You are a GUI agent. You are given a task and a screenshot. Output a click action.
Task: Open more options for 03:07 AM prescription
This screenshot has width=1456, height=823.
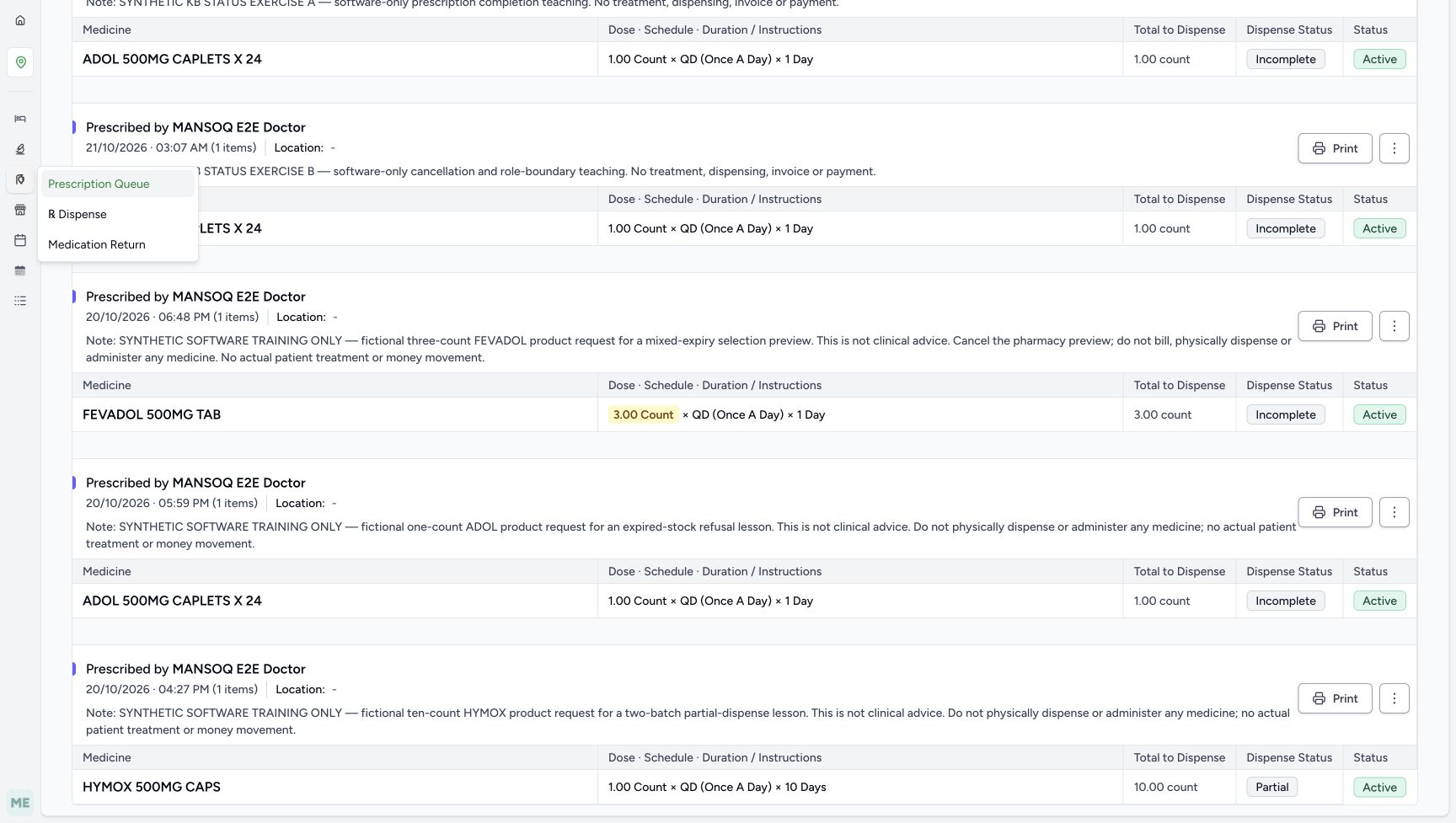click(1394, 148)
